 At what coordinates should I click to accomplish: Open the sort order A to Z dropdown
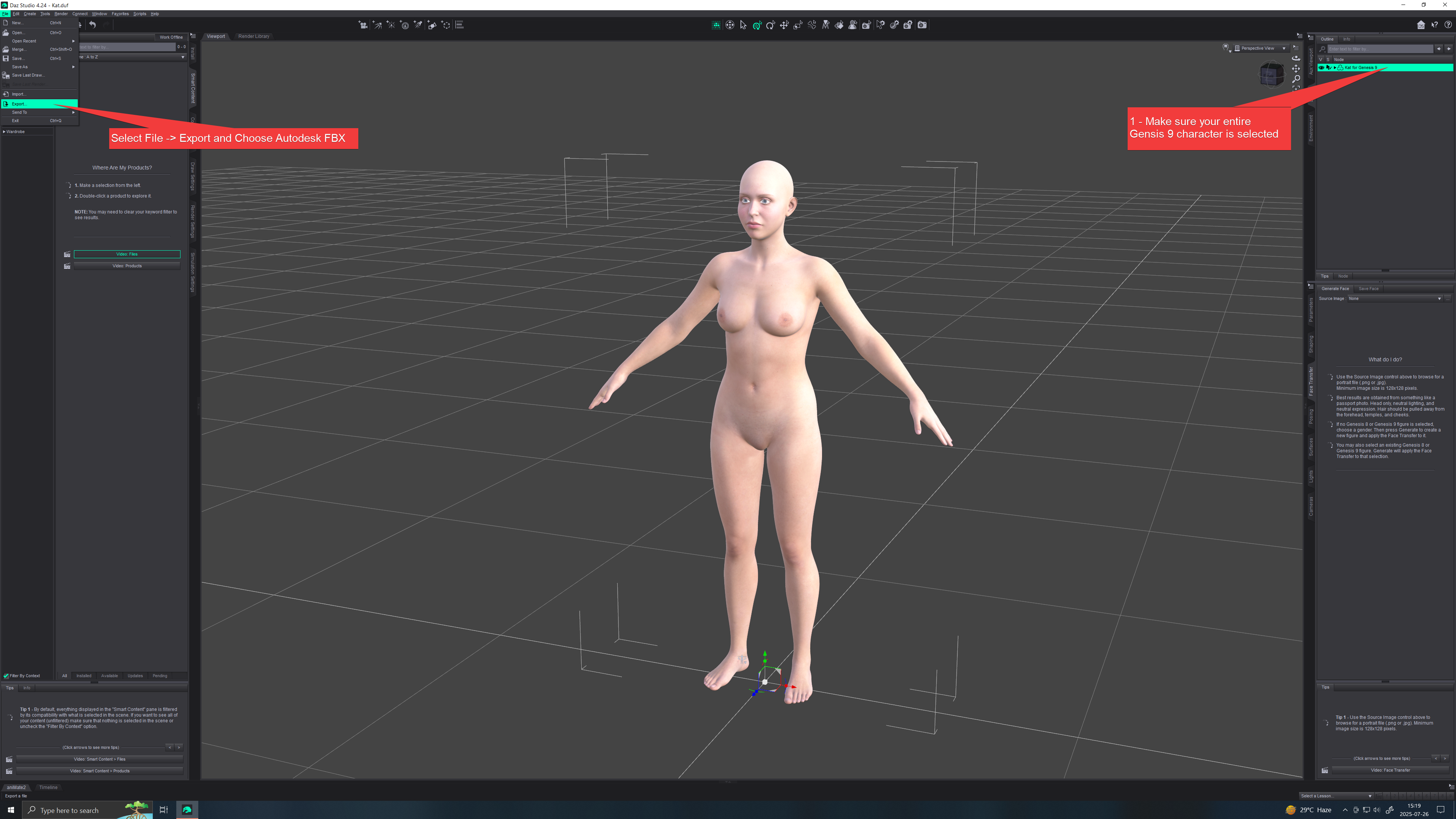pos(132,57)
